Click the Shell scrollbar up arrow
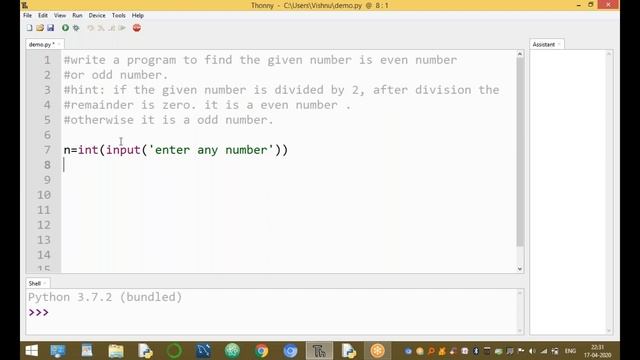This screenshot has height=360, width=640. click(520, 293)
